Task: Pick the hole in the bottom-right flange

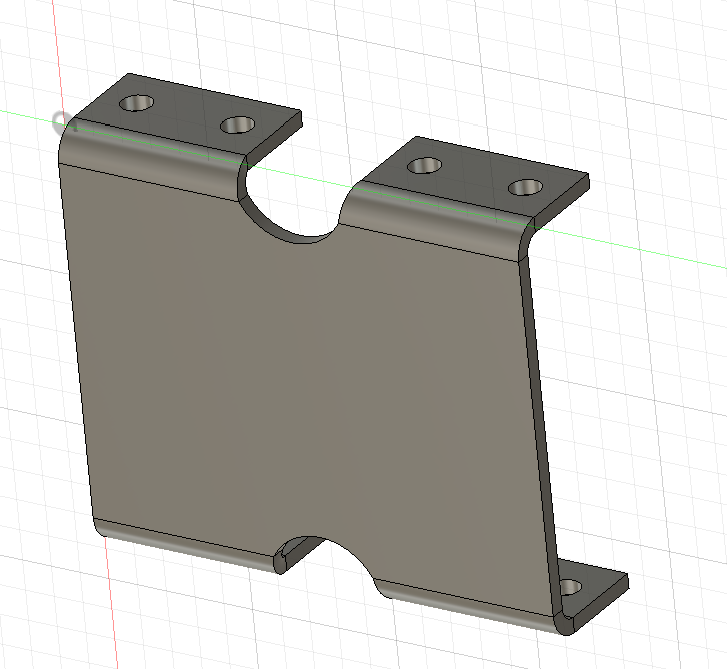Action: click(x=571, y=588)
